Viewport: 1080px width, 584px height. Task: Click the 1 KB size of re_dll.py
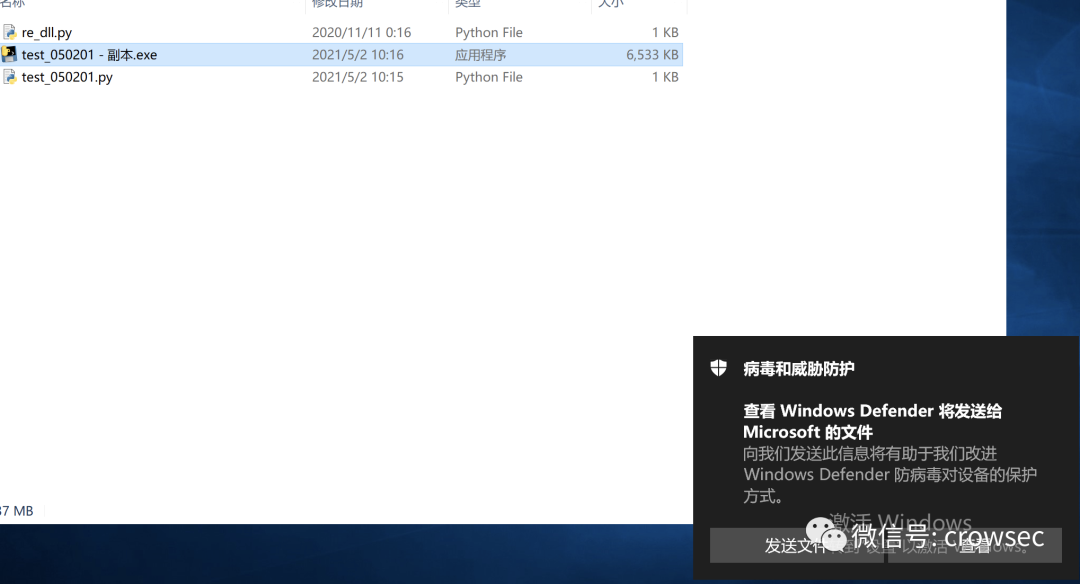coord(665,32)
